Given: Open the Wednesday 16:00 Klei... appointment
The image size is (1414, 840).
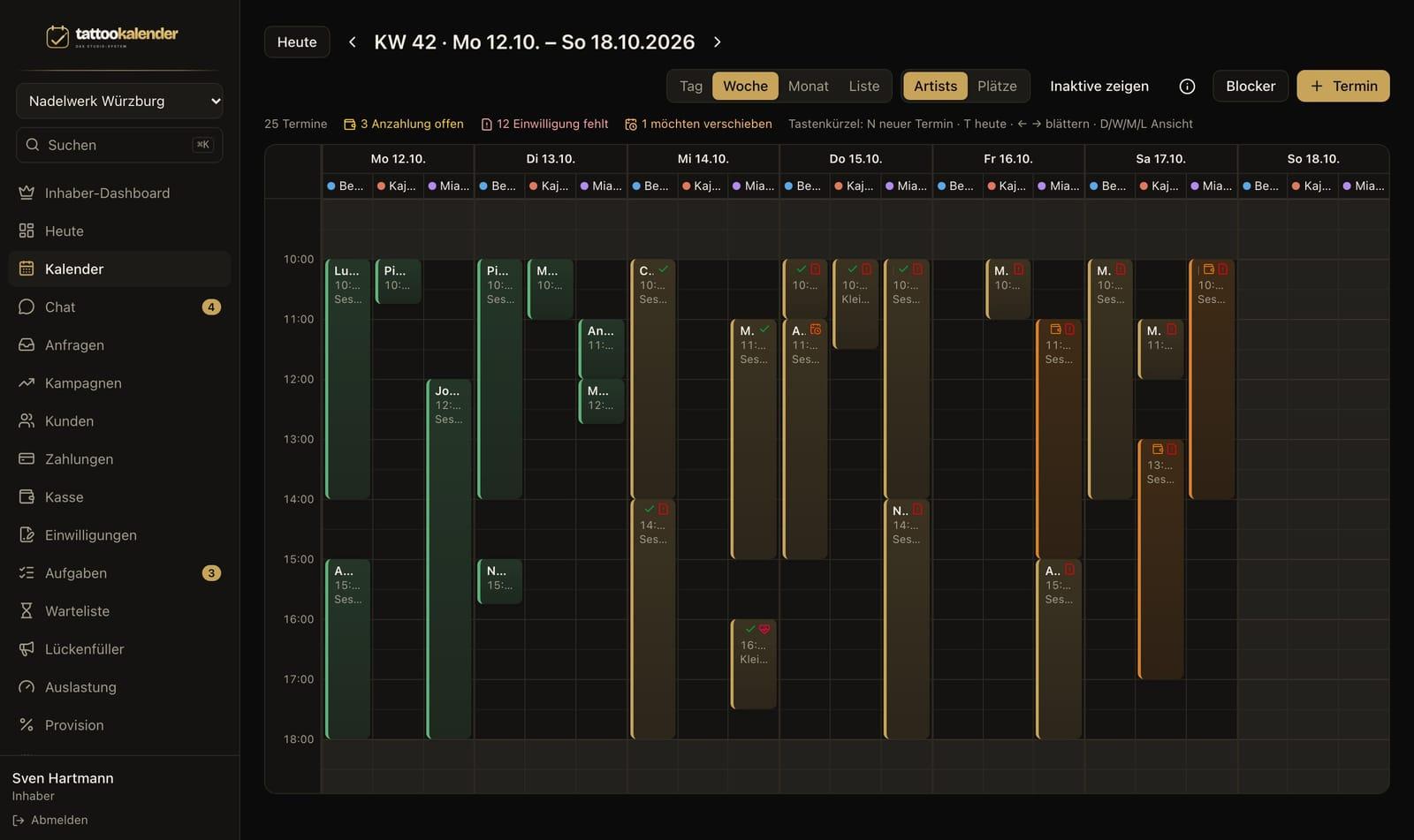Looking at the screenshot, I should (x=754, y=664).
